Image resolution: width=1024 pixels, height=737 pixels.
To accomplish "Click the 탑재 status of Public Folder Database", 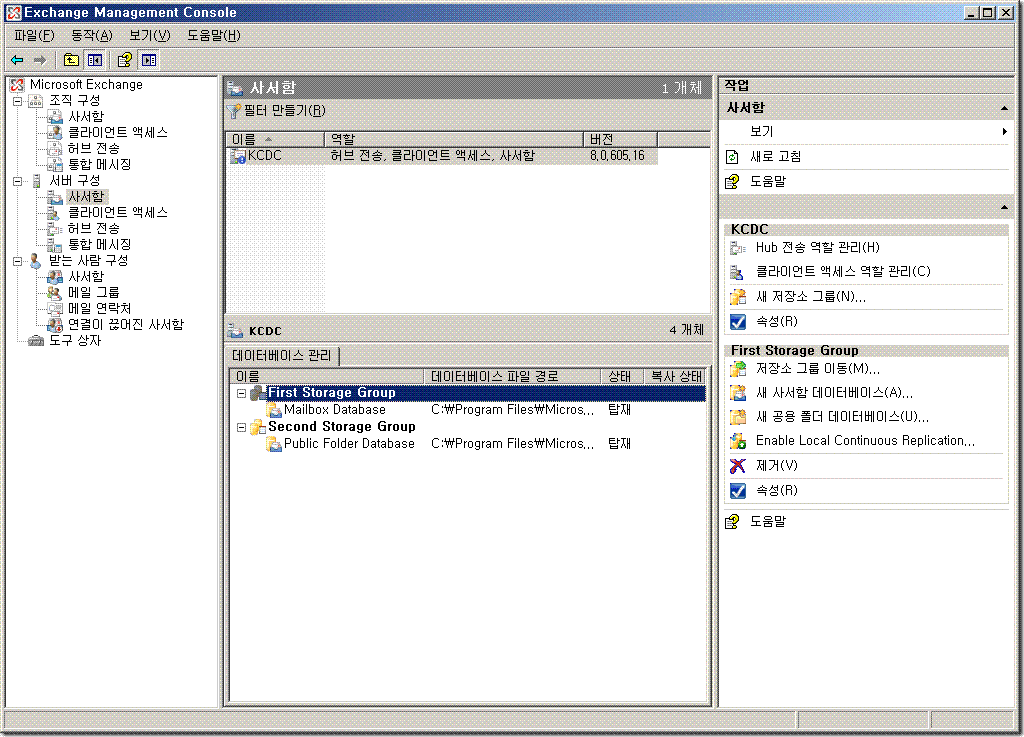I will [619, 444].
